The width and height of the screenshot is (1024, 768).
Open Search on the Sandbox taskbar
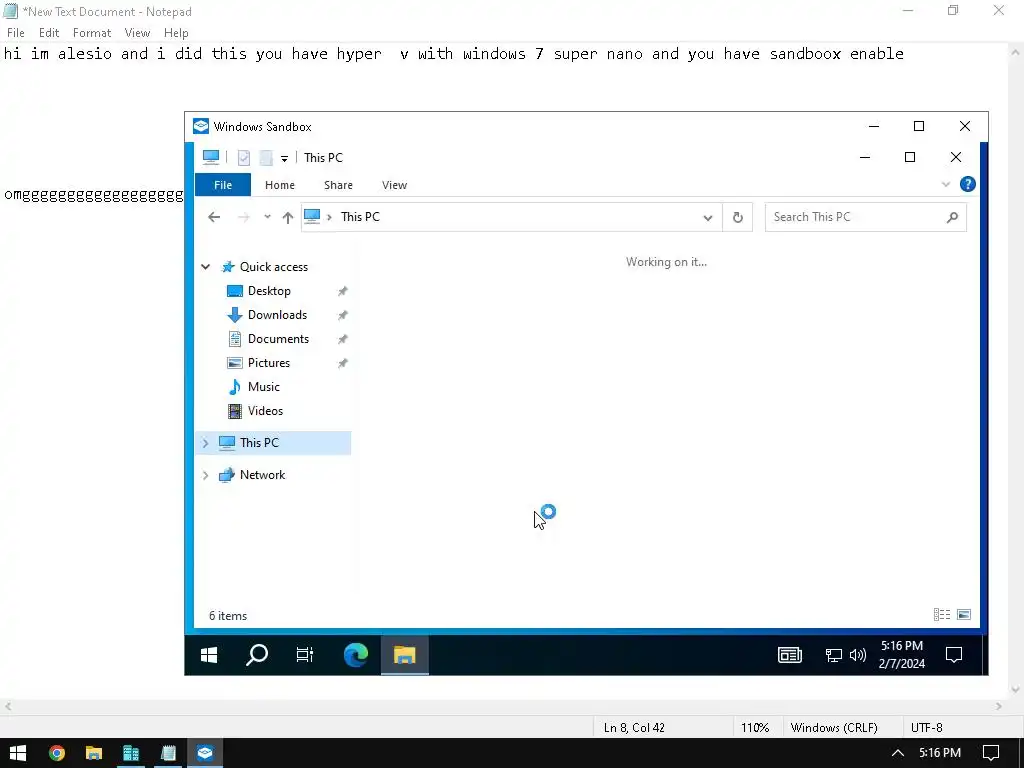click(257, 654)
